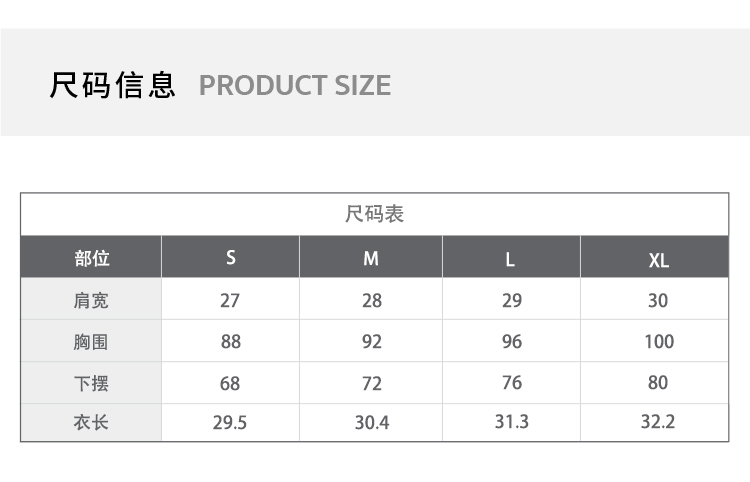Select the length value 32.2 cell
750x482 pixels.
point(658,421)
